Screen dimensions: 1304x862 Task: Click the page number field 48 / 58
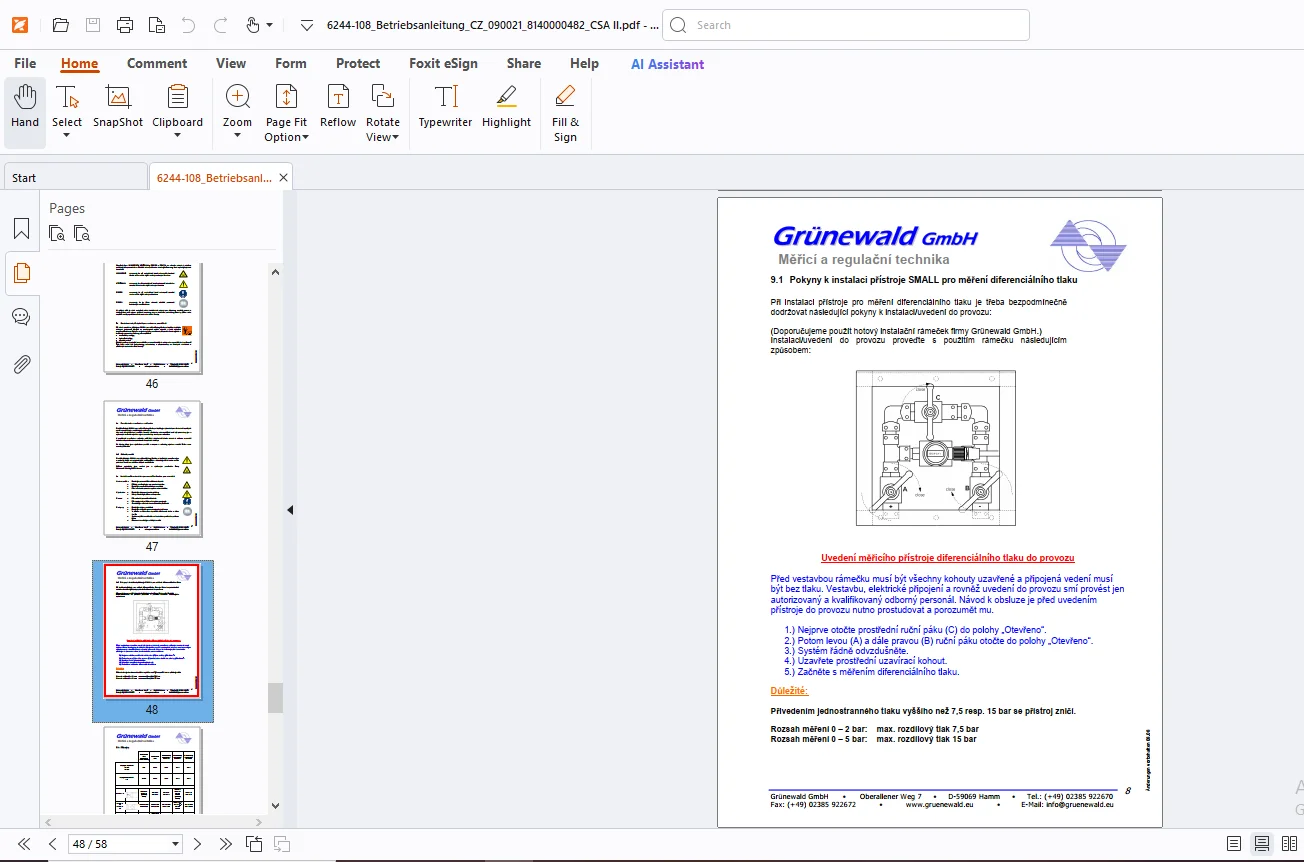[125, 844]
